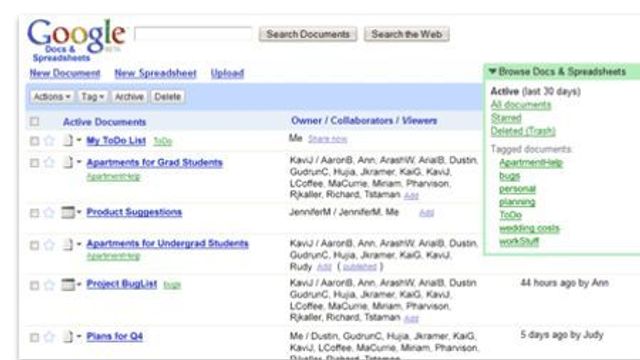
Task: Filter by planning tag in sidebar
Action: [x=517, y=202]
